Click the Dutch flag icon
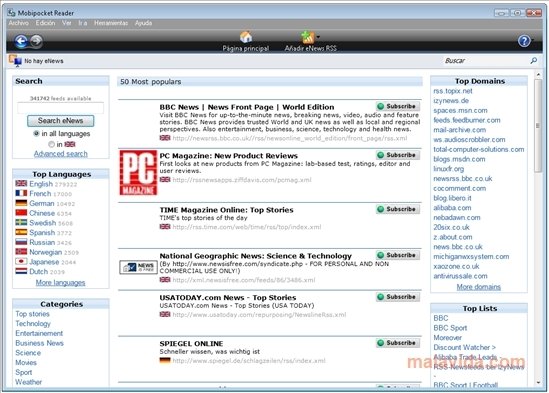 (x=21, y=271)
